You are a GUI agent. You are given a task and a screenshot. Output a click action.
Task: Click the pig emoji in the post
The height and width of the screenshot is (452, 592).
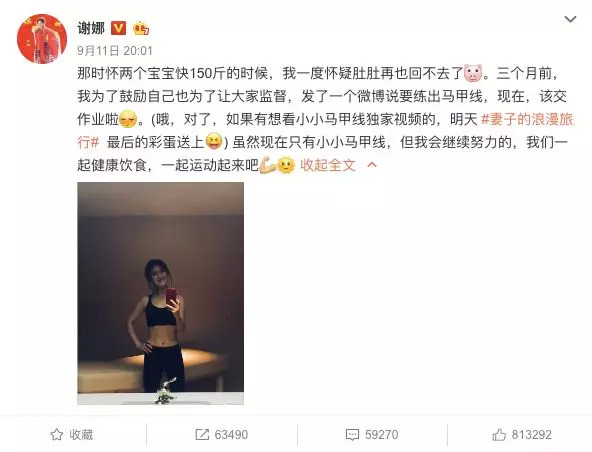(x=473, y=73)
